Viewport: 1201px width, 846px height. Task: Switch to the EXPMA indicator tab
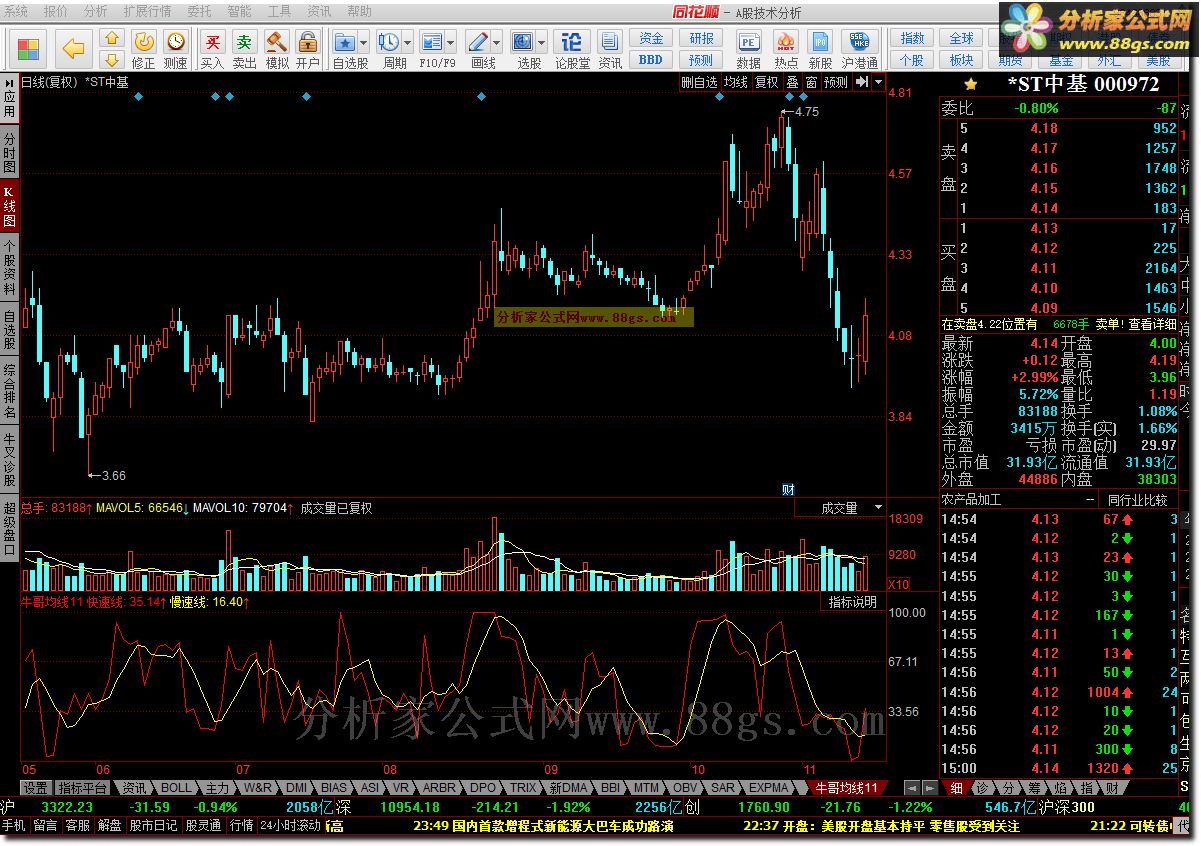(768, 788)
